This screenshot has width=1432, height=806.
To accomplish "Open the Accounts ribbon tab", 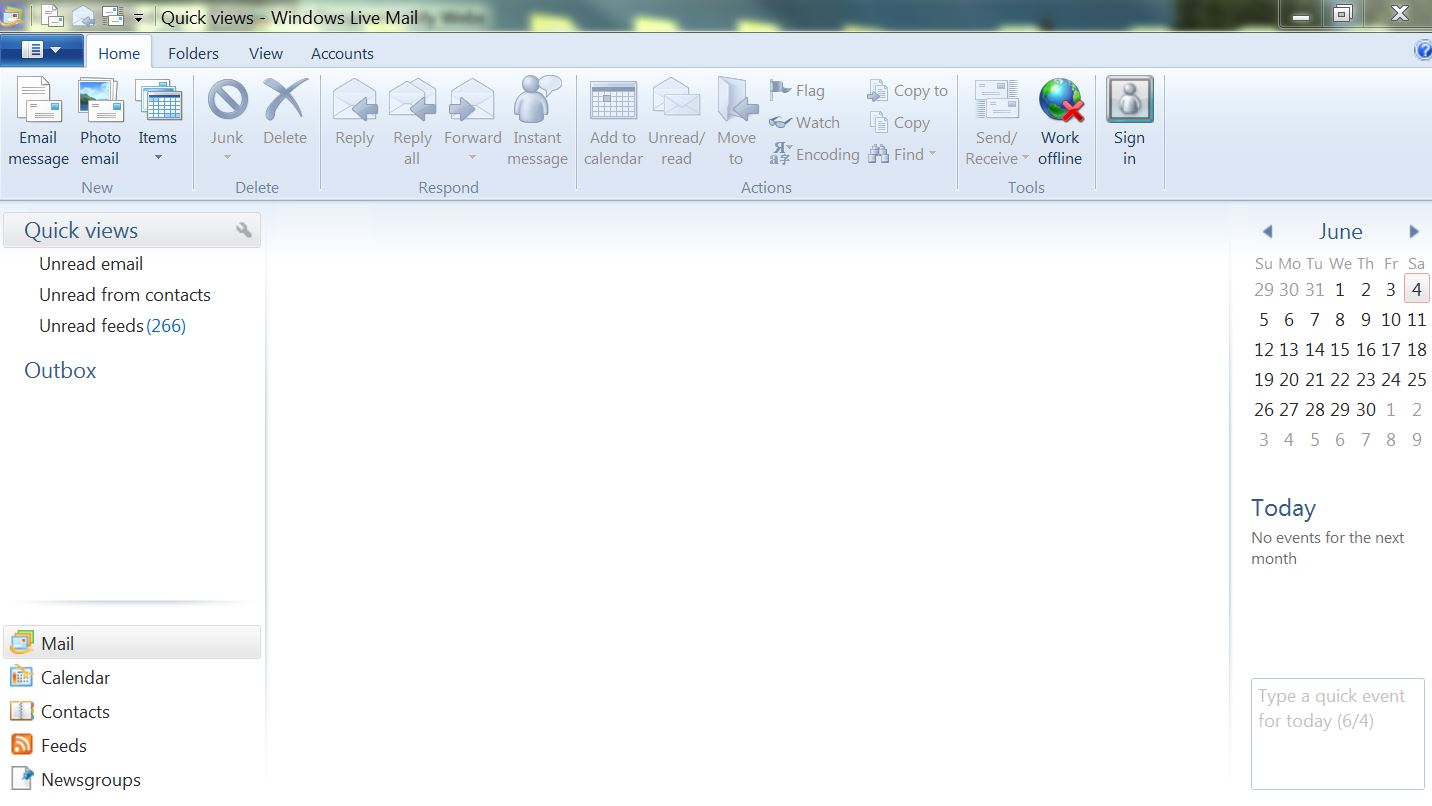I will 342,53.
